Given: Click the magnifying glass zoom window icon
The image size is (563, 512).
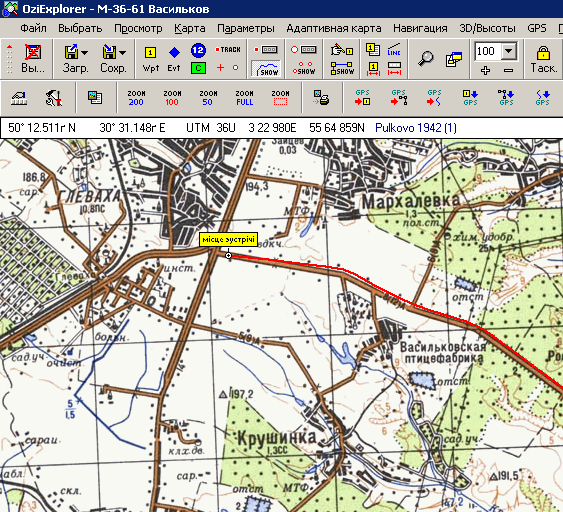Looking at the screenshot, I should point(425,59).
